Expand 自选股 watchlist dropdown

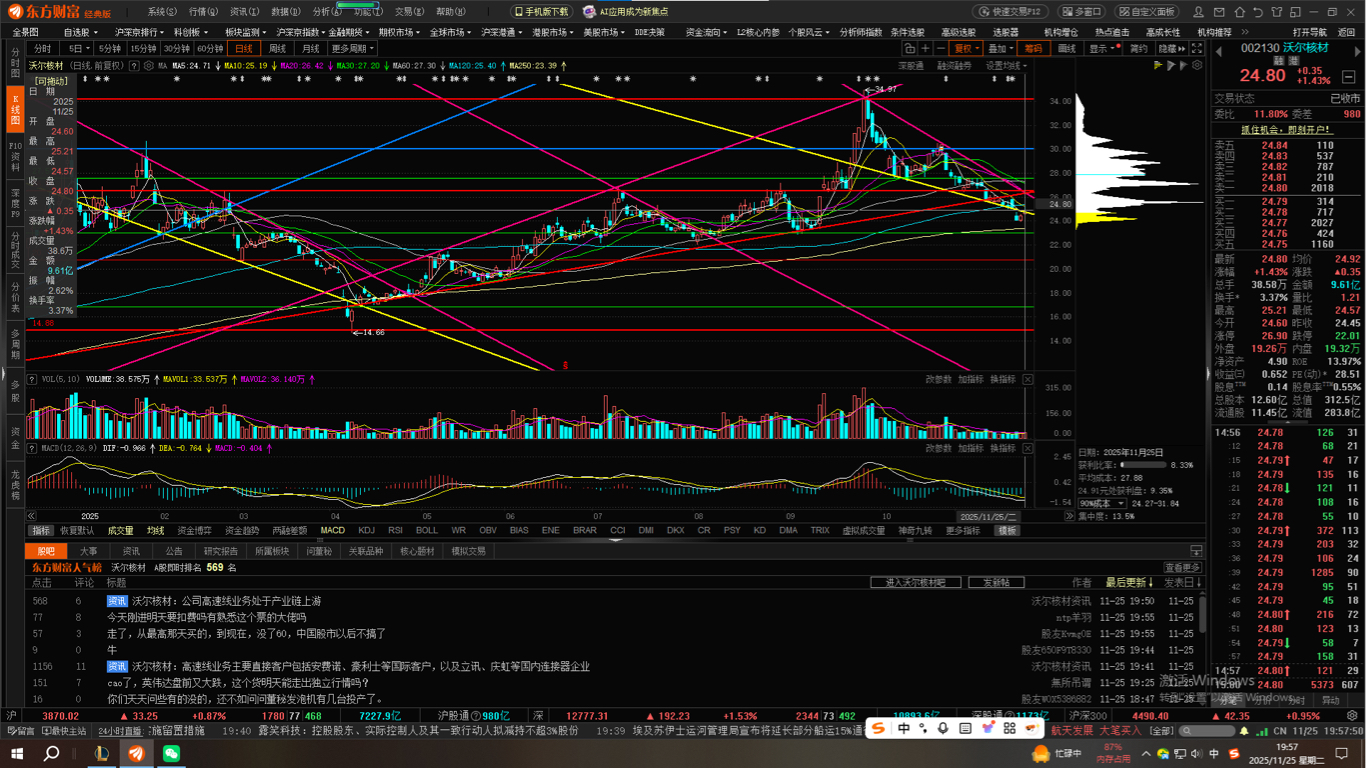(x=81, y=32)
